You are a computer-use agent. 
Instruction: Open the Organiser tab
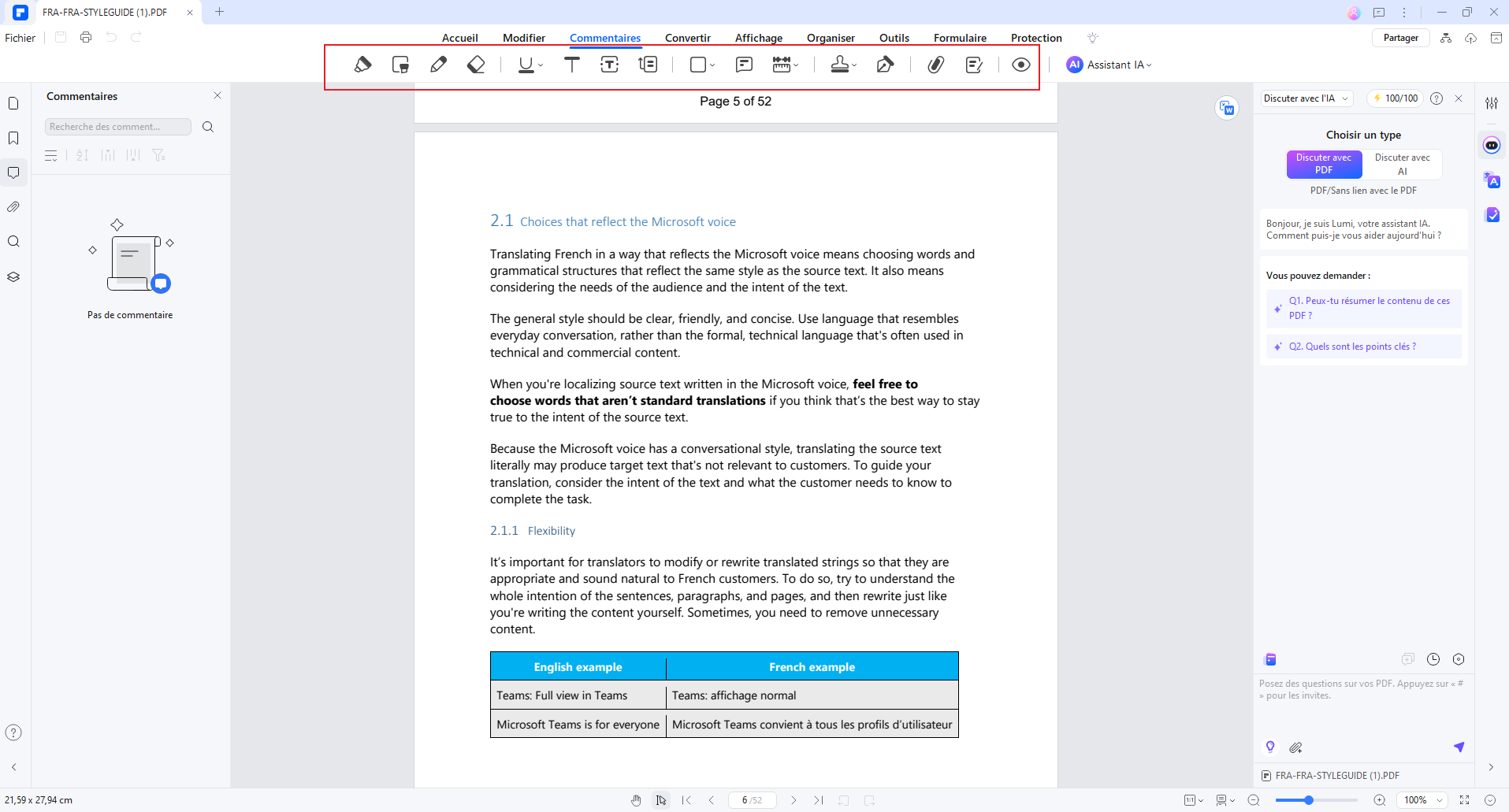coord(831,38)
